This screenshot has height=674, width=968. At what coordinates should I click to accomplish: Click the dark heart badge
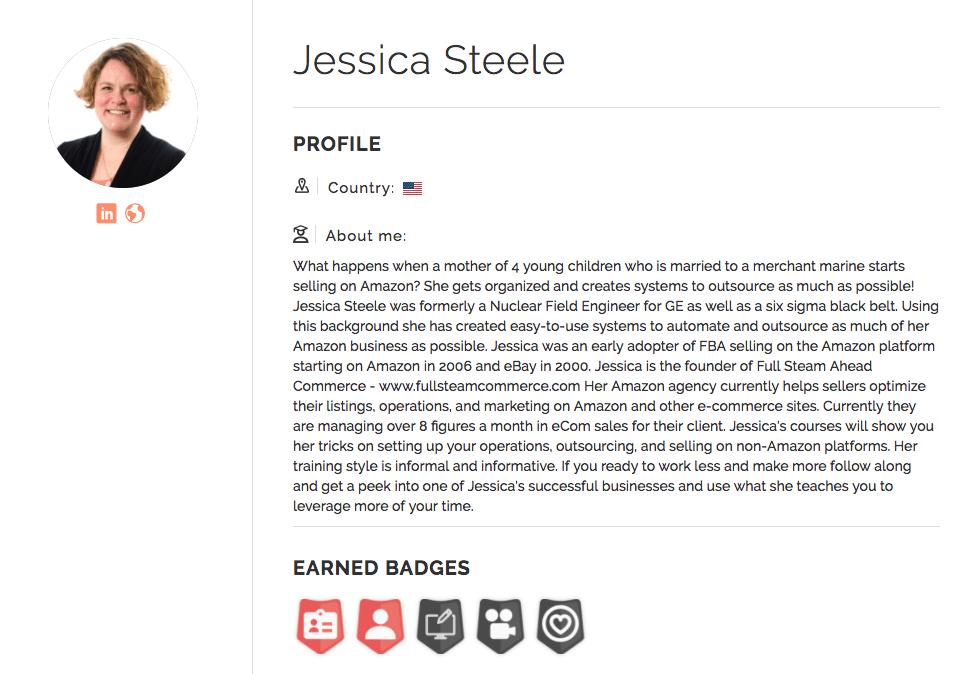click(x=560, y=625)
